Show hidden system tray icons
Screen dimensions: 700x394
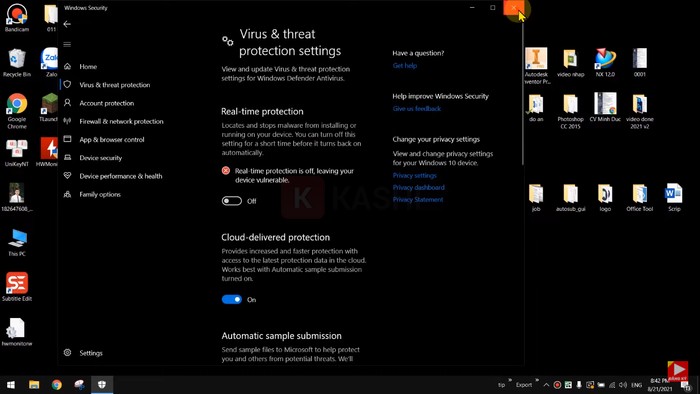pyautogui.click(x=546, y=385)
